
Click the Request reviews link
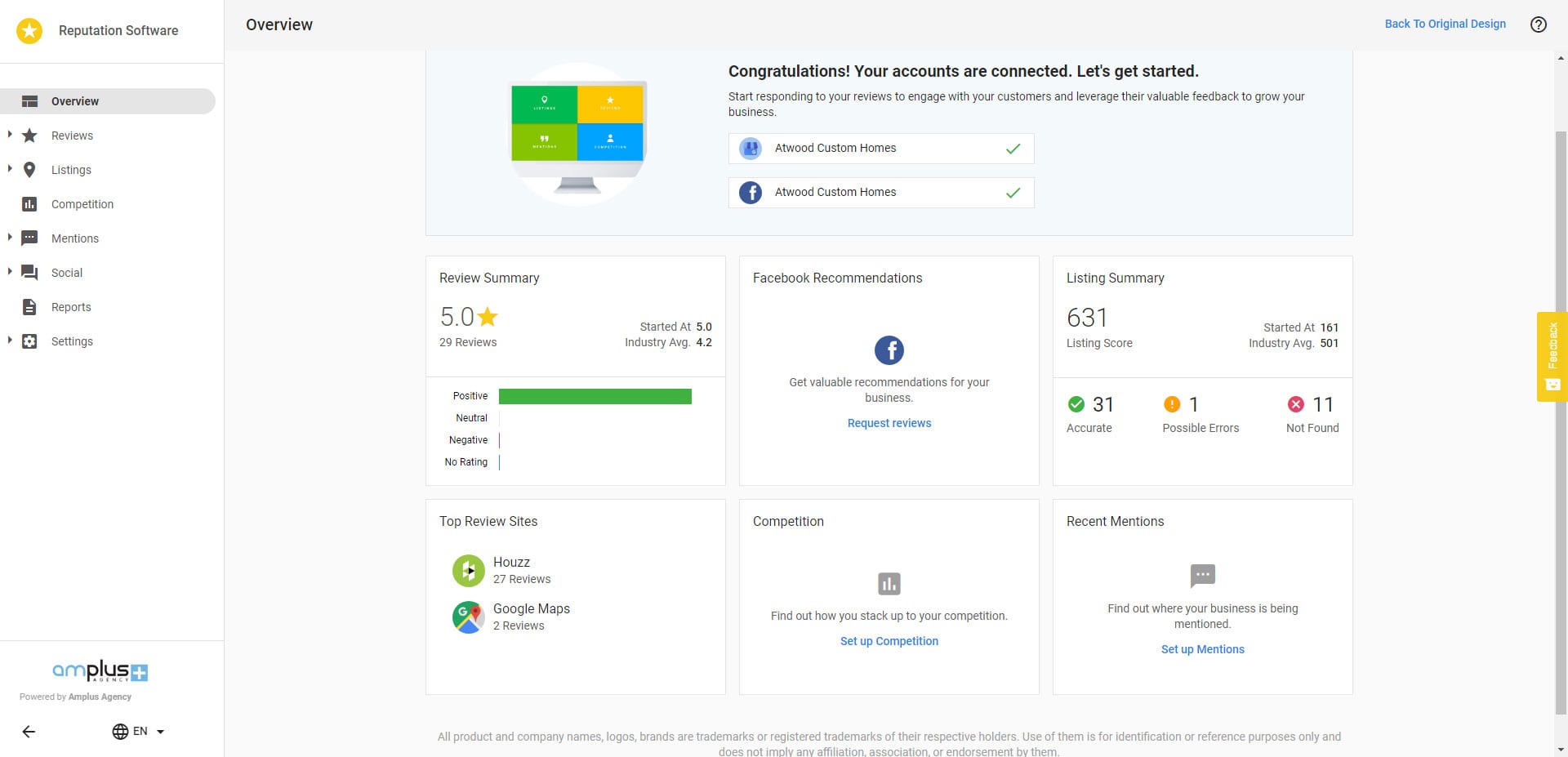click(889, 423)
